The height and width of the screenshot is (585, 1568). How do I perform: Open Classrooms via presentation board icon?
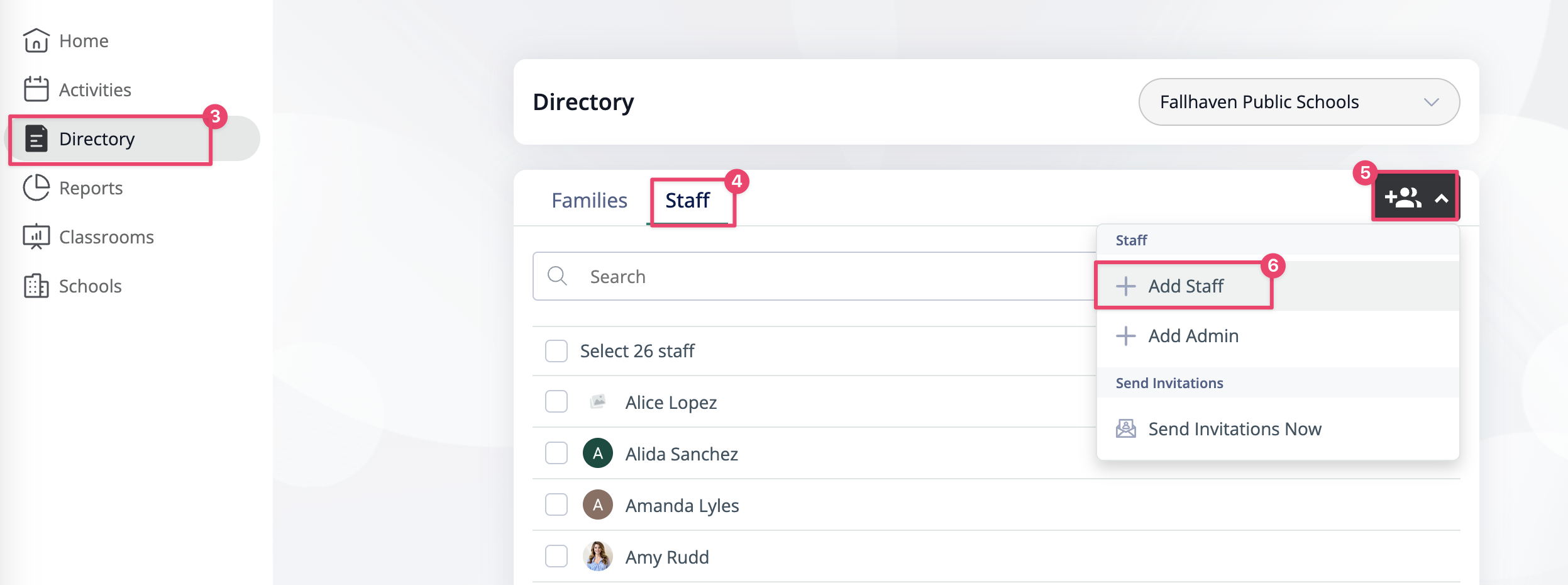click(x=36, y=237)
